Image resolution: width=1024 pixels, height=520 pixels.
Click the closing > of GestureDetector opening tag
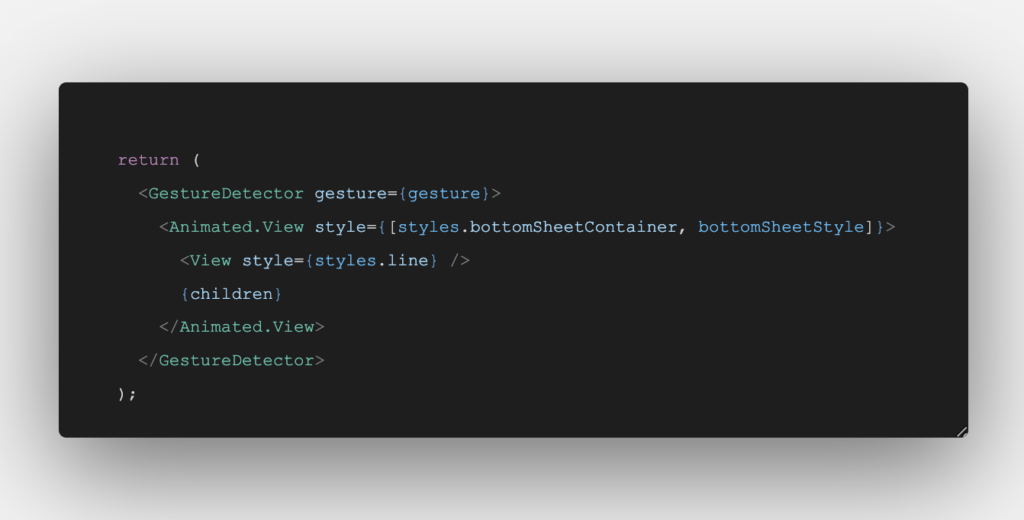(496, 193)
